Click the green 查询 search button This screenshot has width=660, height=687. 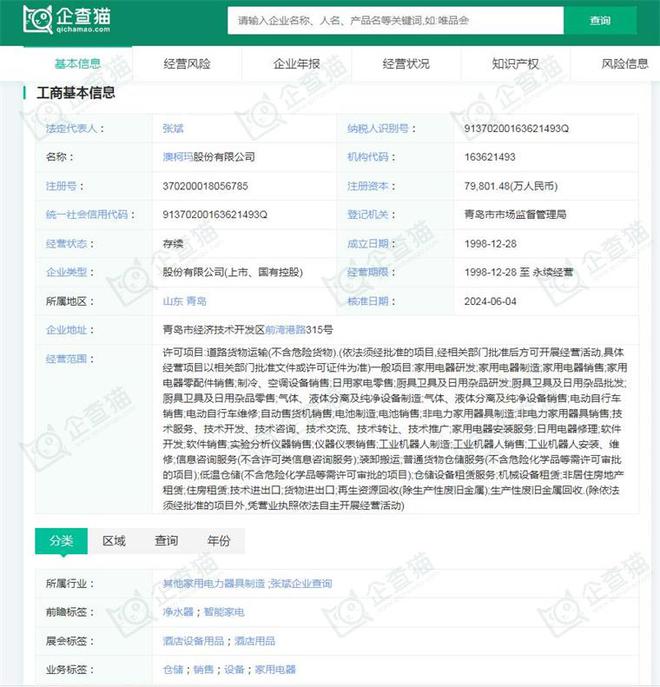pos(600,20)
